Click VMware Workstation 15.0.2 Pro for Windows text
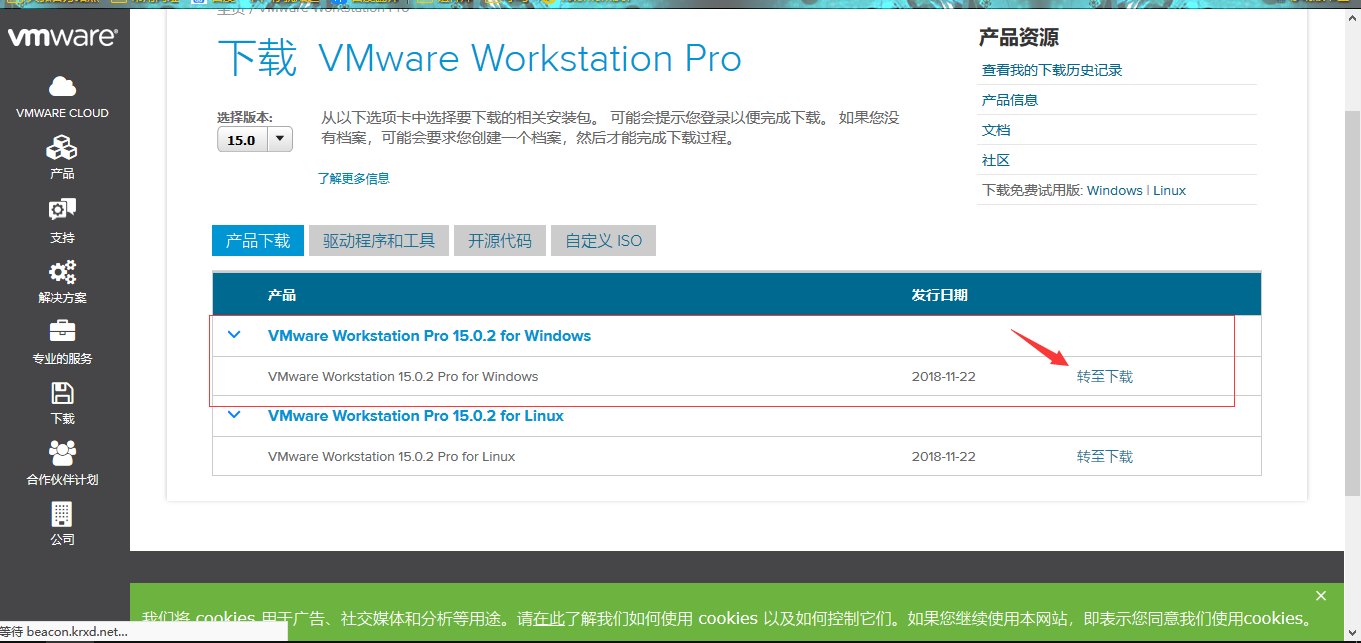This screenshot has width=1361, height=643. click(403, 377)
